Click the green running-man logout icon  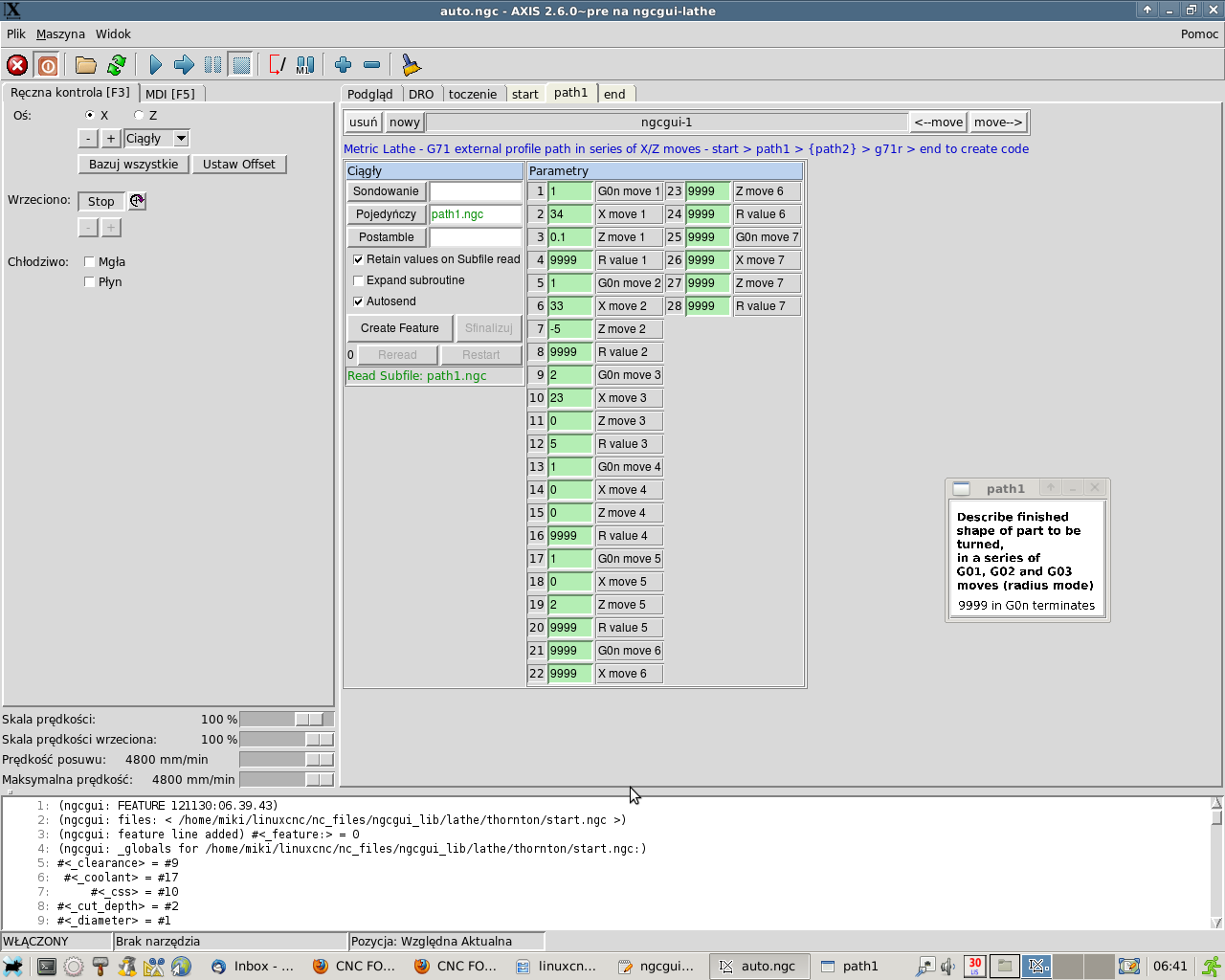click(x=1212, y=967)
